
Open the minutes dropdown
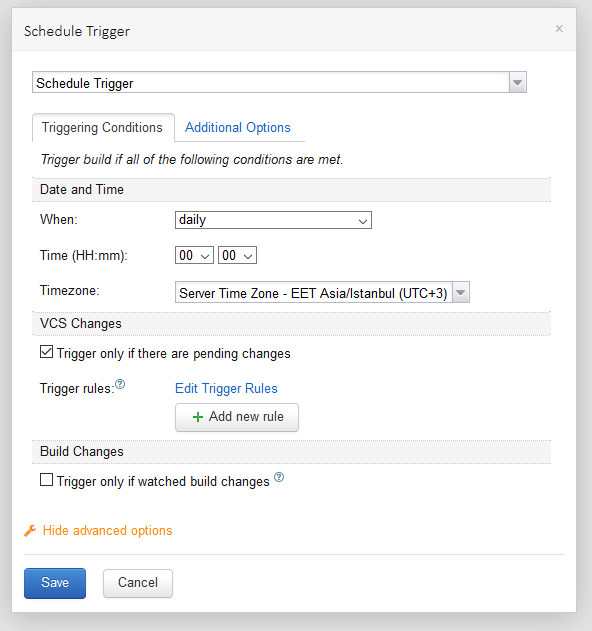point(237,255)
